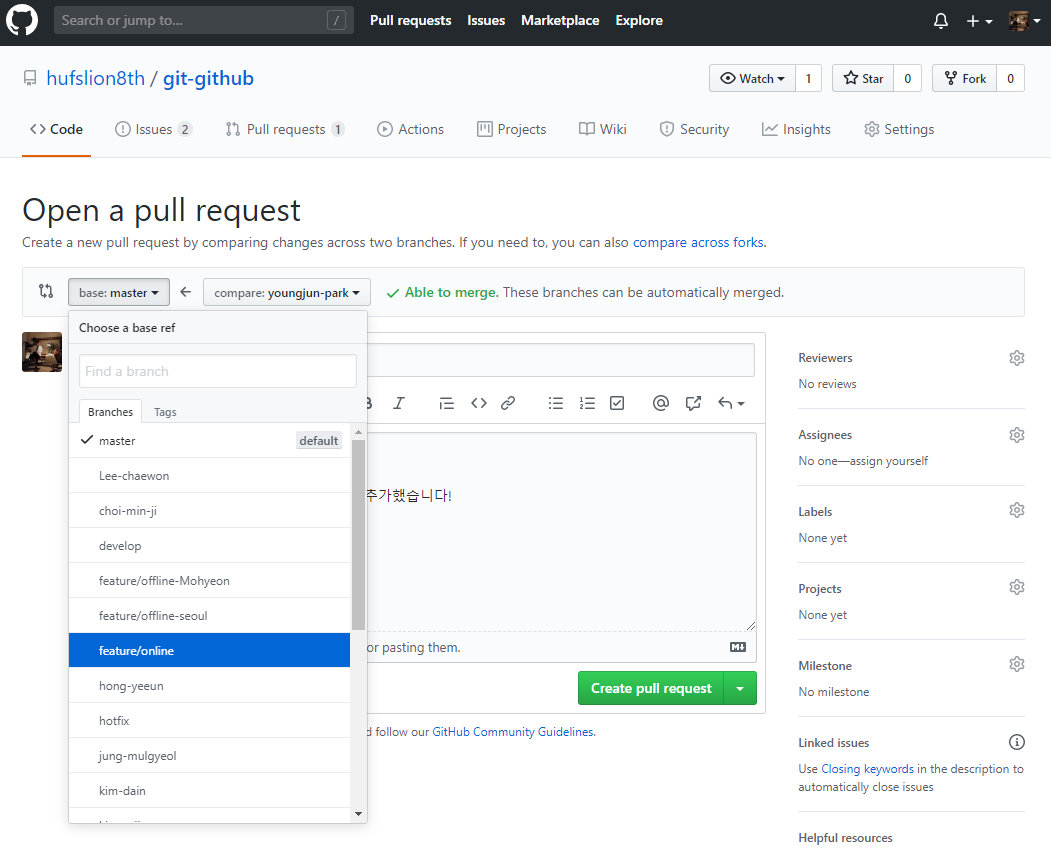Click the Markdown supported icon
This screenshot has height=850, width=1051.
[x=738, y=647]
